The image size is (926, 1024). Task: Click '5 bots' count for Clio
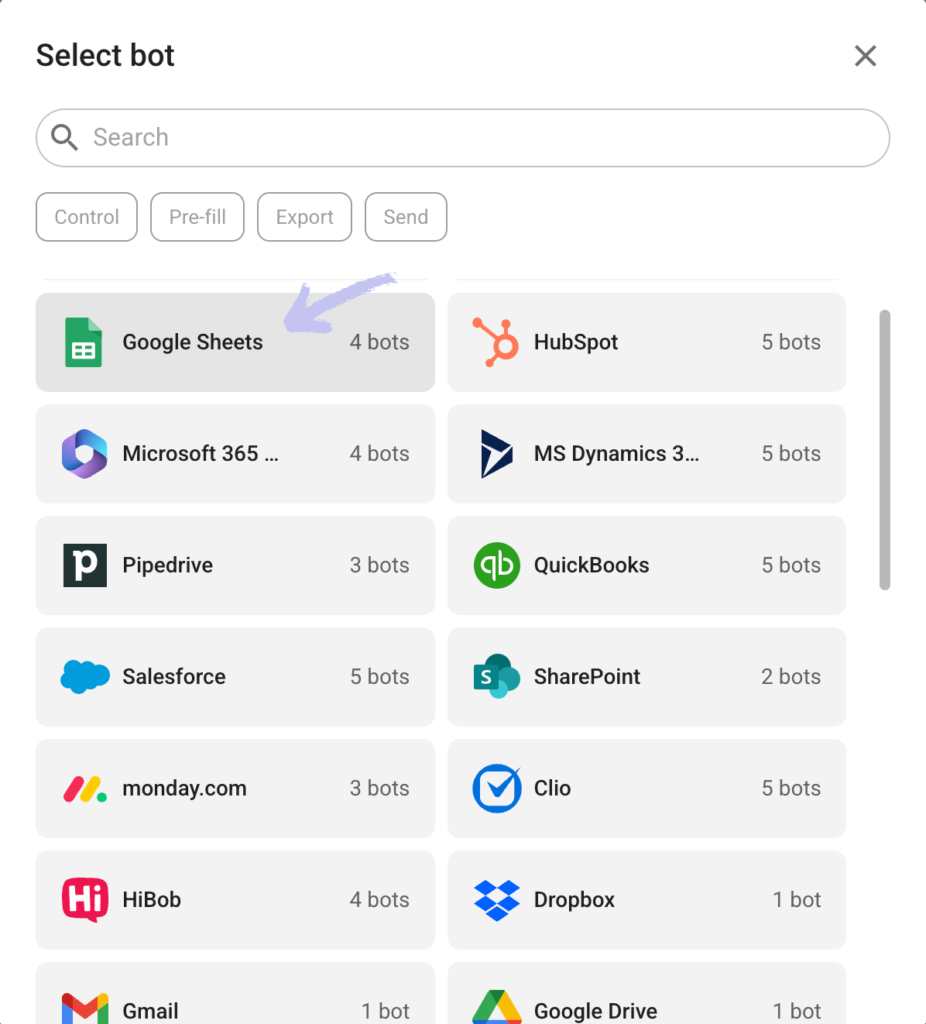(x=791, y=788)
